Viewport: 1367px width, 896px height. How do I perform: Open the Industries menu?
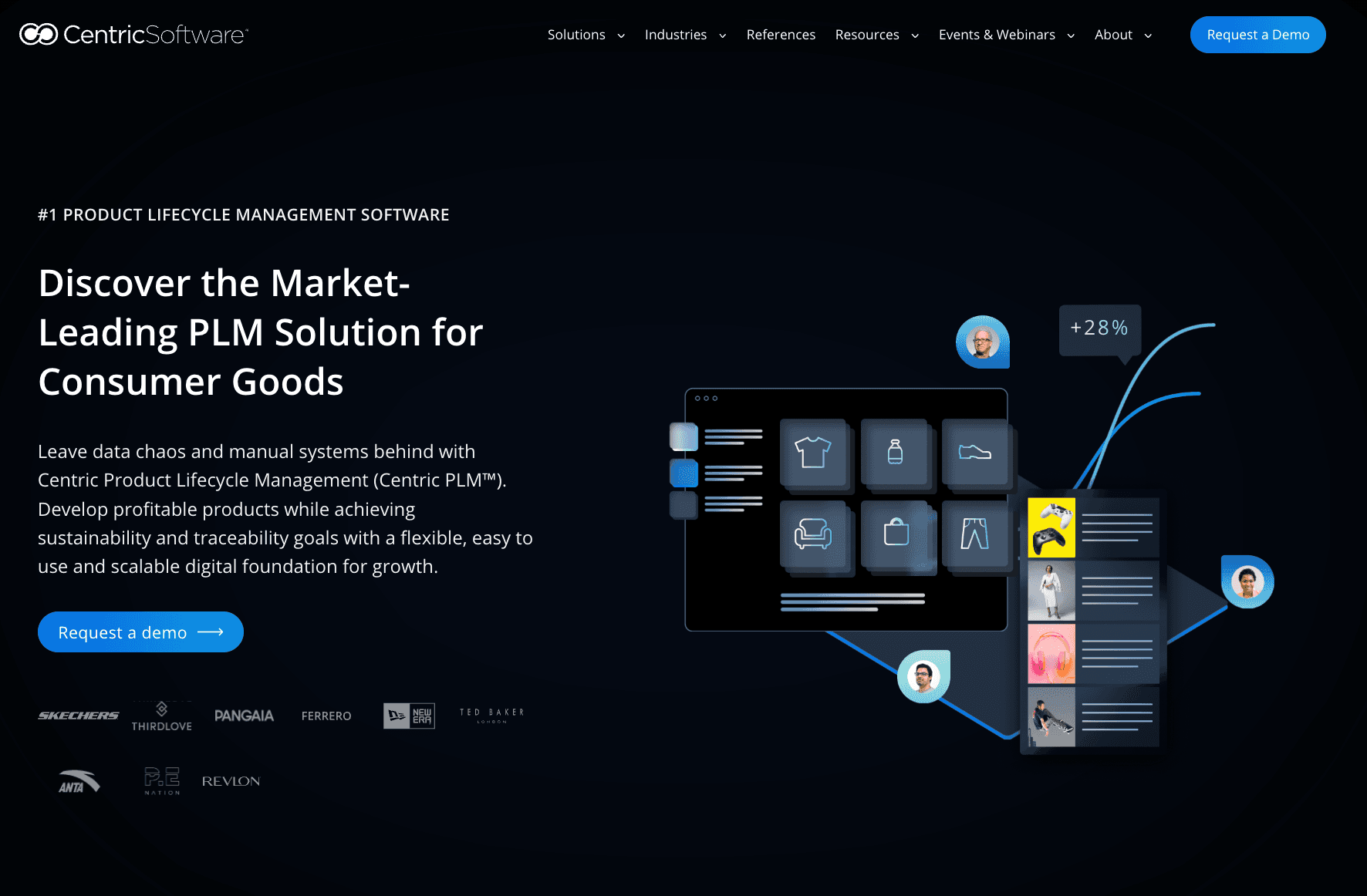[676, 35]
